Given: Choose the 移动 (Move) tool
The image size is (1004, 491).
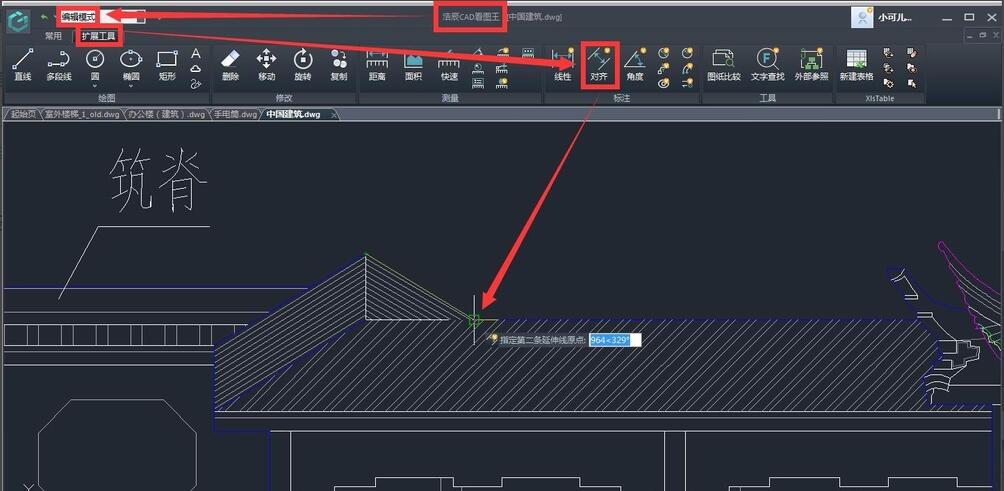Looking at the screenshot, I should pos(266,64).
